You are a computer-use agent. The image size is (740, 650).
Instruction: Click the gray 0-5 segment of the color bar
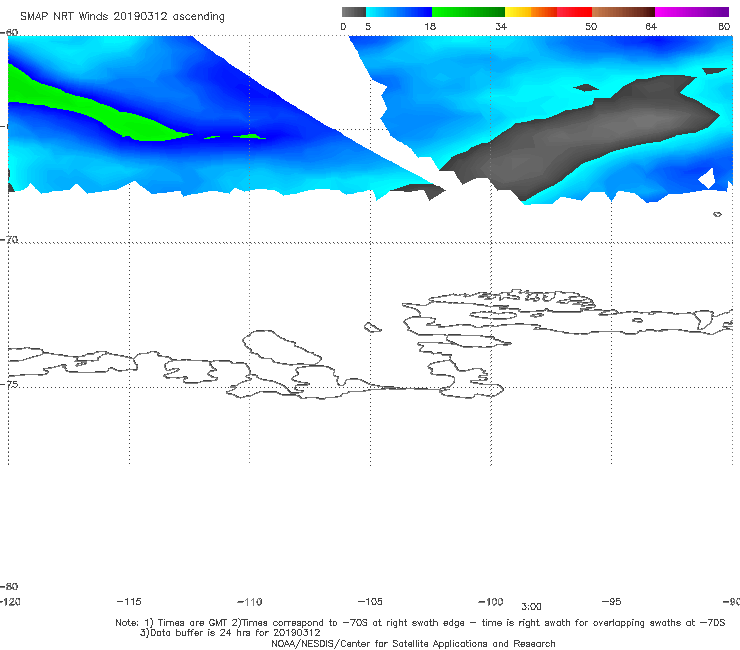353,12
